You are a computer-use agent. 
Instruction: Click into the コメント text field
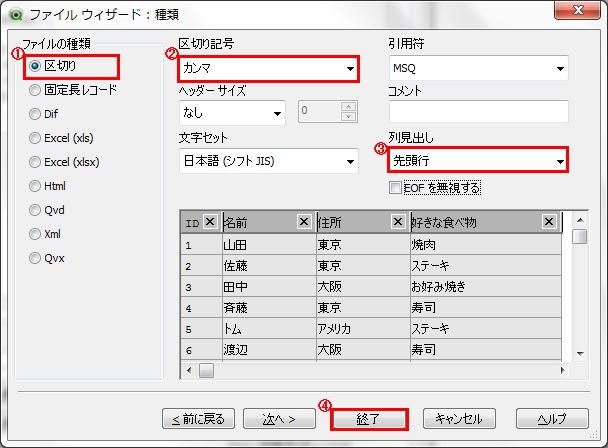pos(478,112)
